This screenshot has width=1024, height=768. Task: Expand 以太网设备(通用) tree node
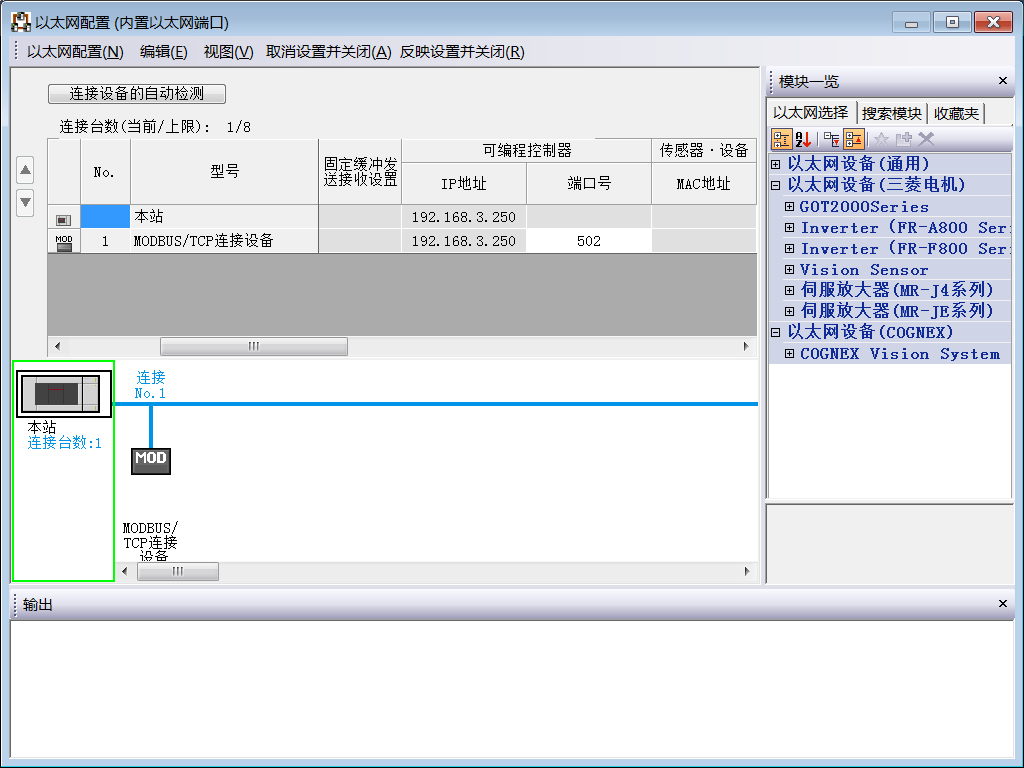(x=776, y=163)
